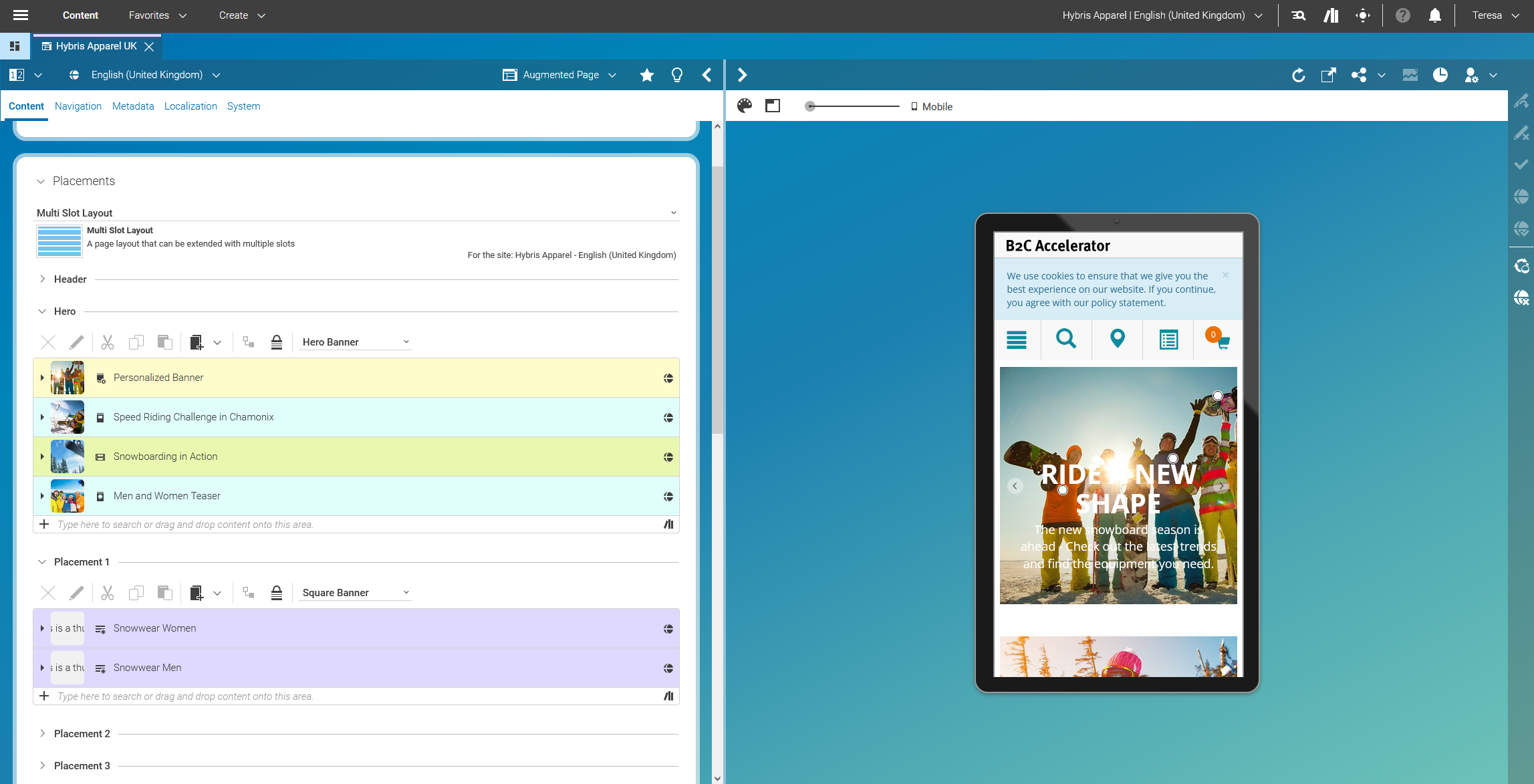Open the Create menu in the top bar
Viewport: 1534px width, 784px height.
[x=241, y=15]
